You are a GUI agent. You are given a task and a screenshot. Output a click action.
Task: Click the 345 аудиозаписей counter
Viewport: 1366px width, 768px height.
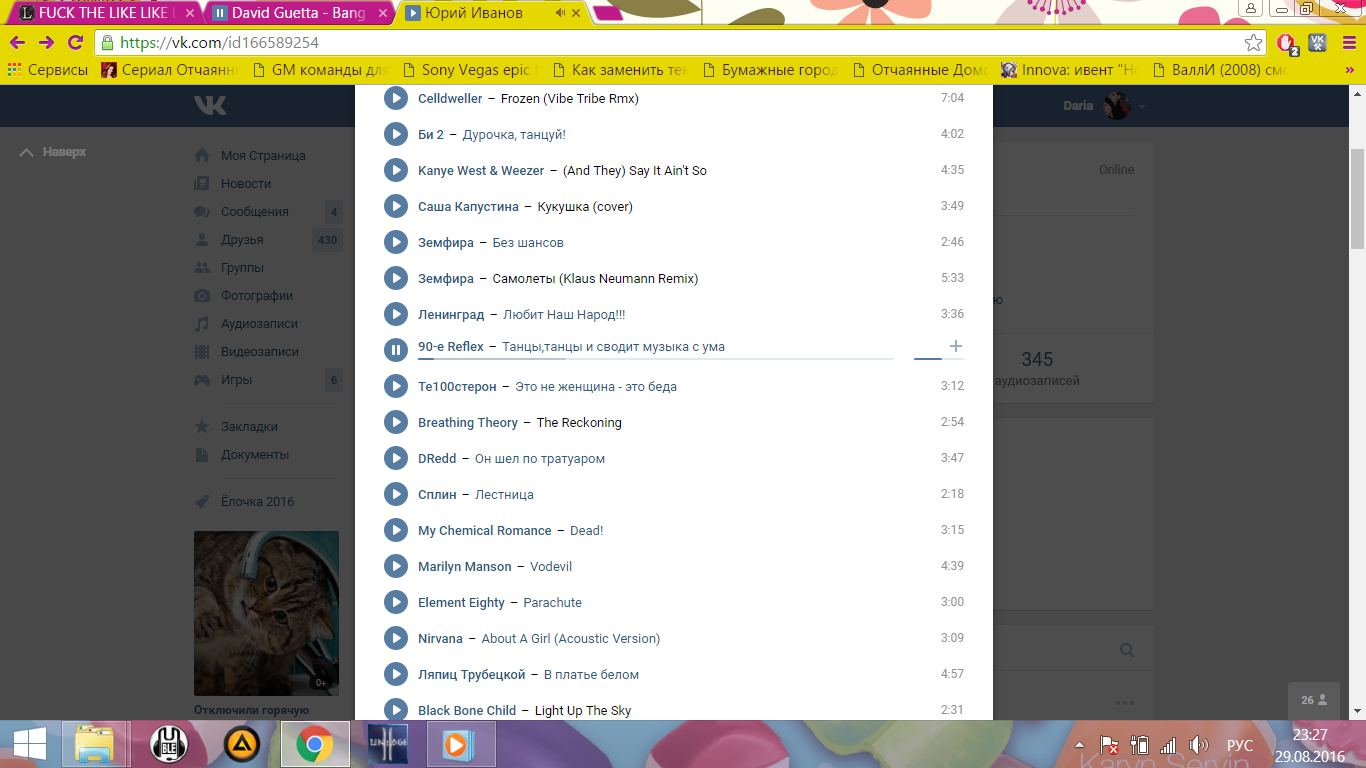point(1036,367)
